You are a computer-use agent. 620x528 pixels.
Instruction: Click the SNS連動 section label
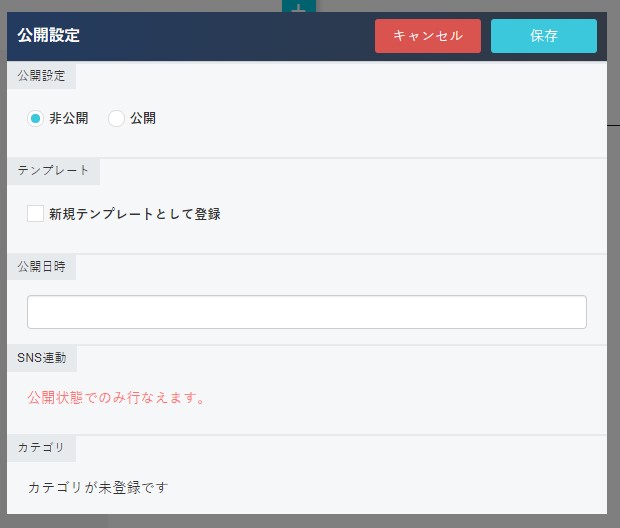tap(42, 358)
